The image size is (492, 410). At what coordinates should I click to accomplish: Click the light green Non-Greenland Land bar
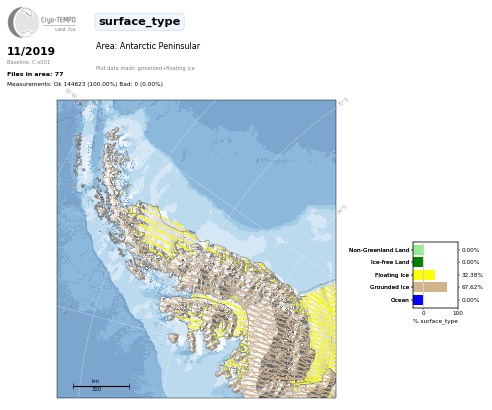click(418, 250)
